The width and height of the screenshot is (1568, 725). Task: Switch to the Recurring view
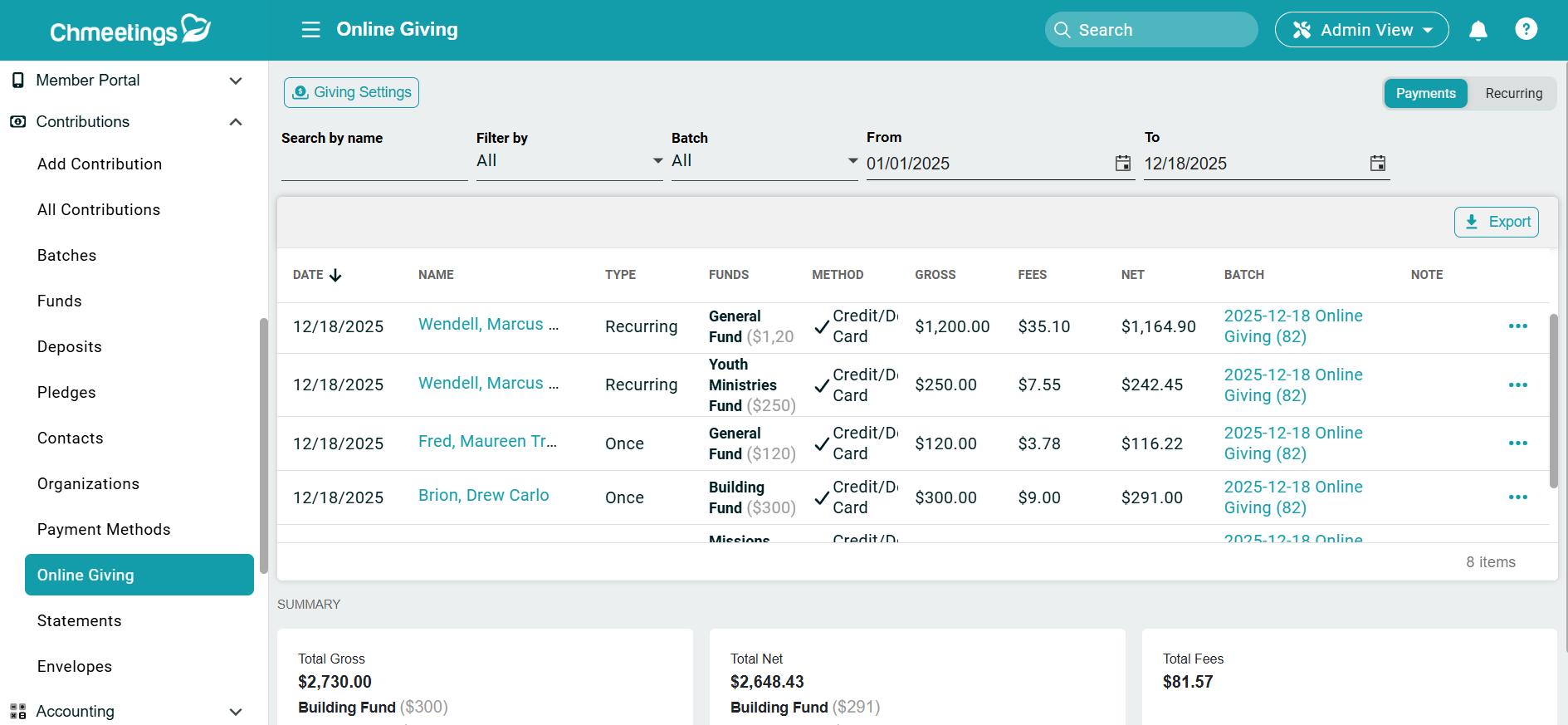coord(1513,94)
